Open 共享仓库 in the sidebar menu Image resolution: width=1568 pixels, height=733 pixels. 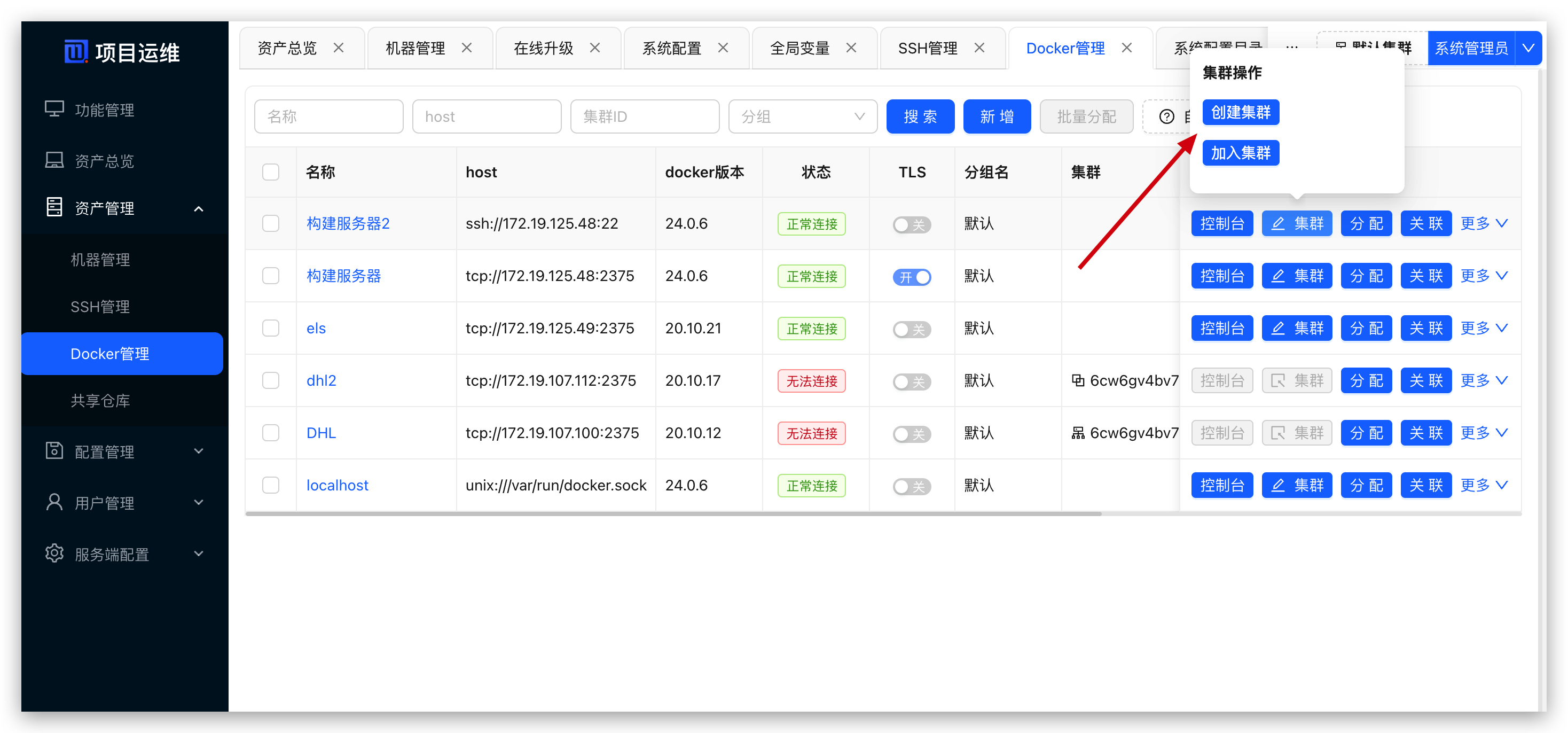(100, 401)
